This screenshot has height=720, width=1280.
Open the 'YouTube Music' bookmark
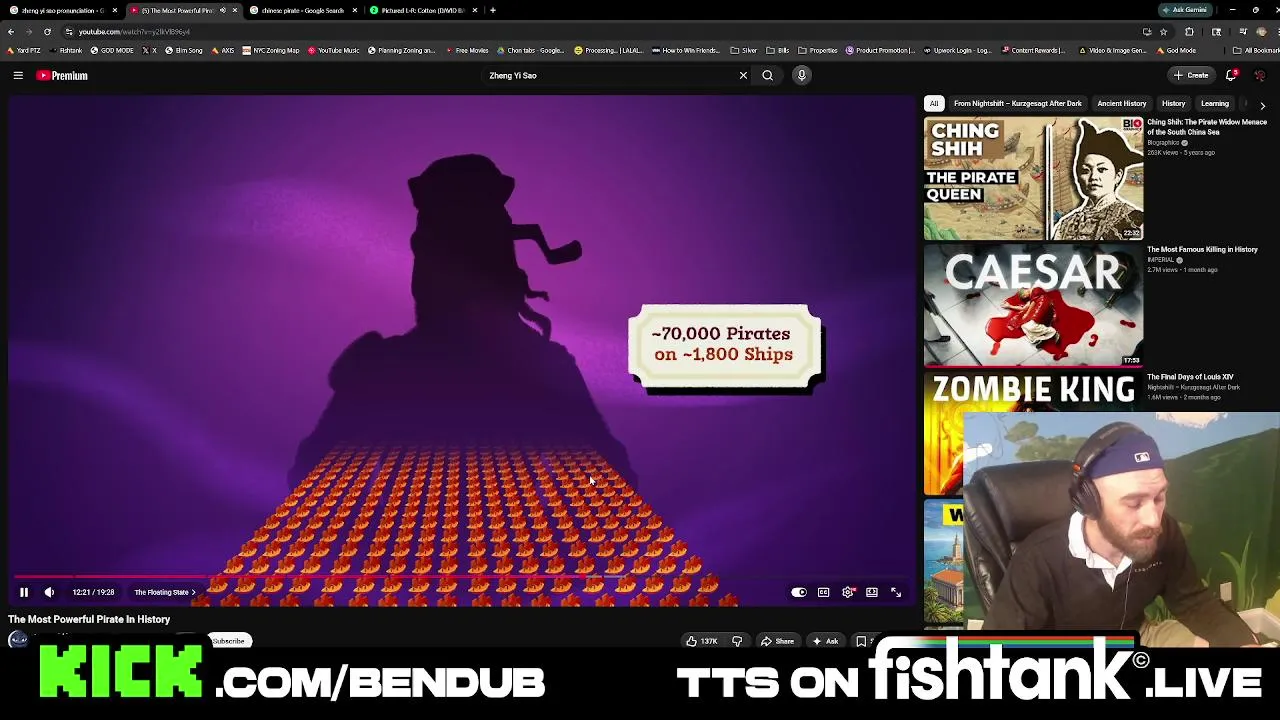pos(333,50)
